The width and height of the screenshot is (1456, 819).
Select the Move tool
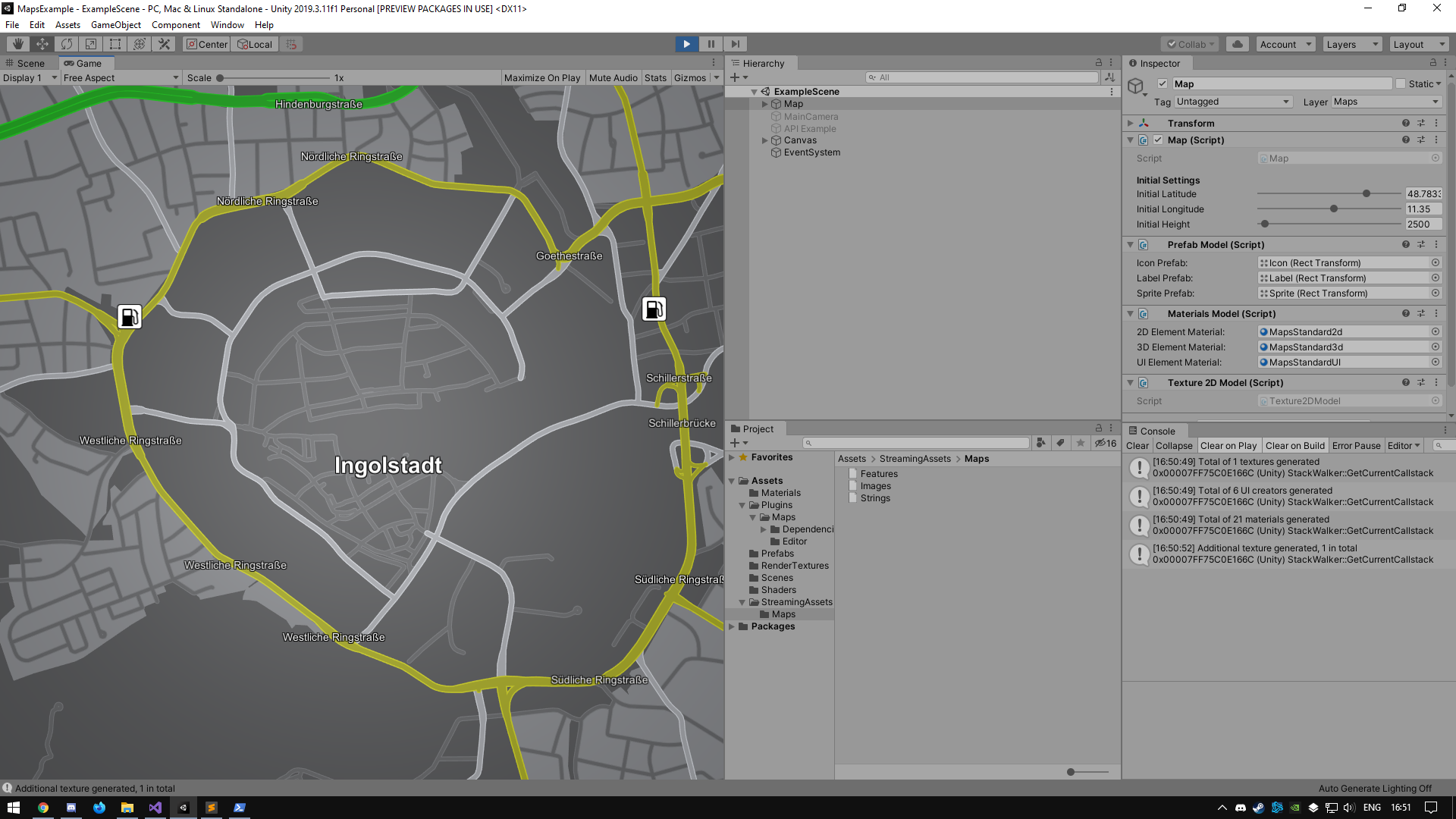tap(42, 44)
